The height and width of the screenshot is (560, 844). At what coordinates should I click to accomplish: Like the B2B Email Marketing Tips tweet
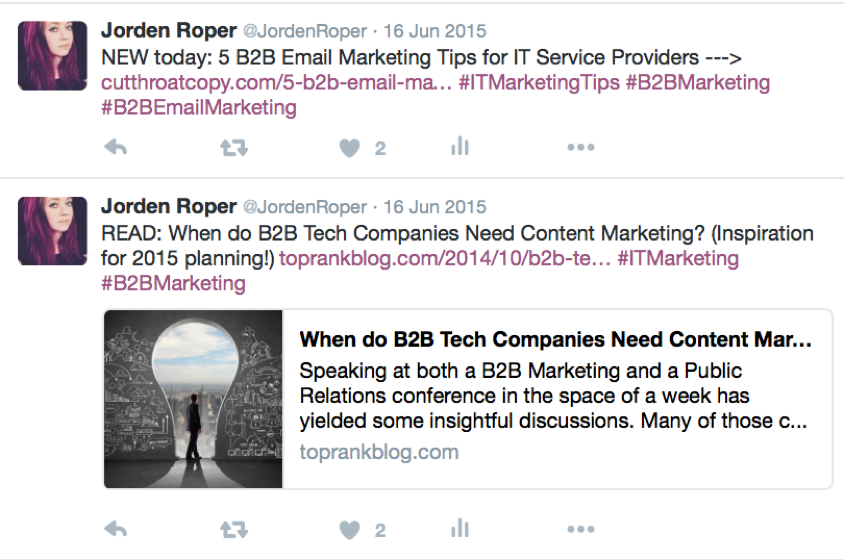(x=350, y=148)
